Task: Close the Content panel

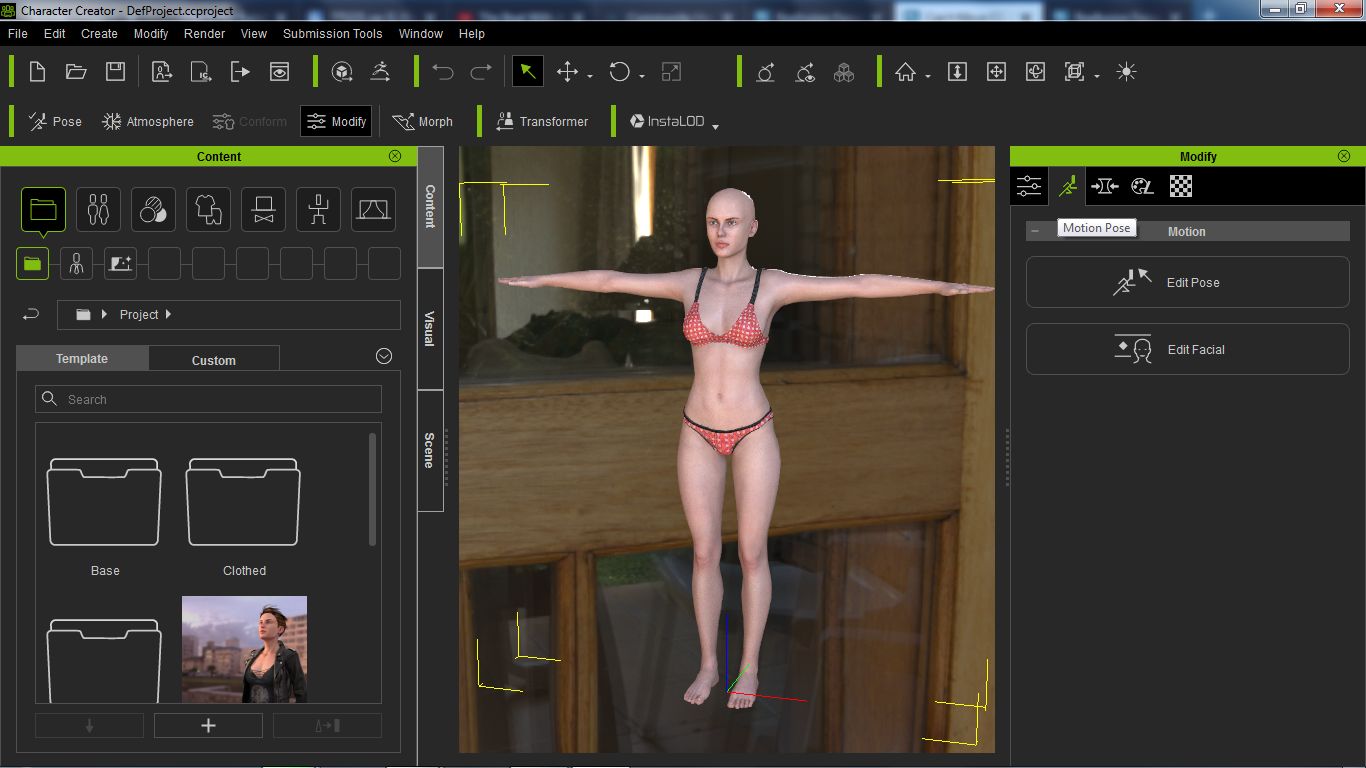Action: [x=395, y=156]
